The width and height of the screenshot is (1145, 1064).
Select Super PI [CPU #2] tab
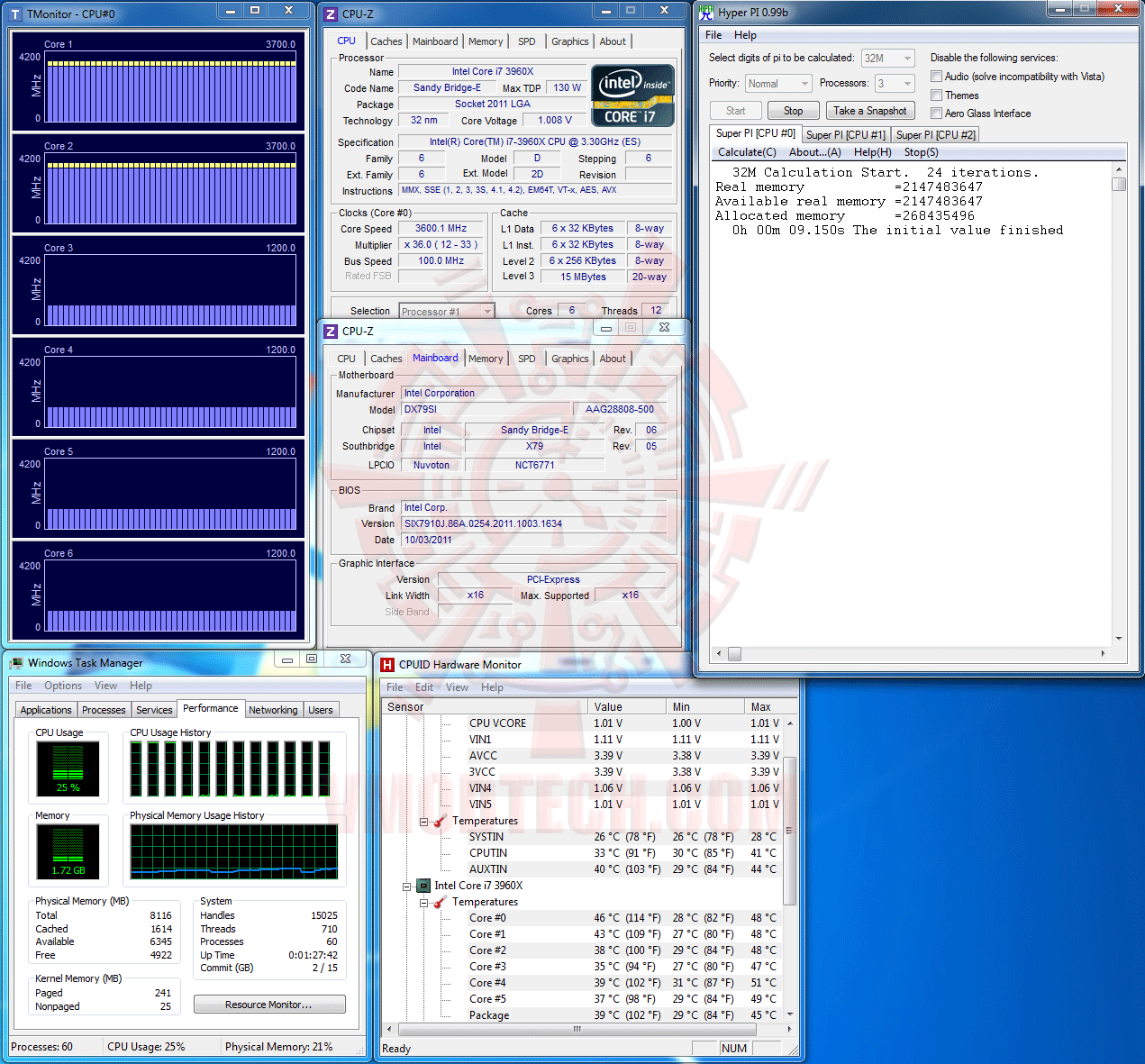tap(935, 135)
